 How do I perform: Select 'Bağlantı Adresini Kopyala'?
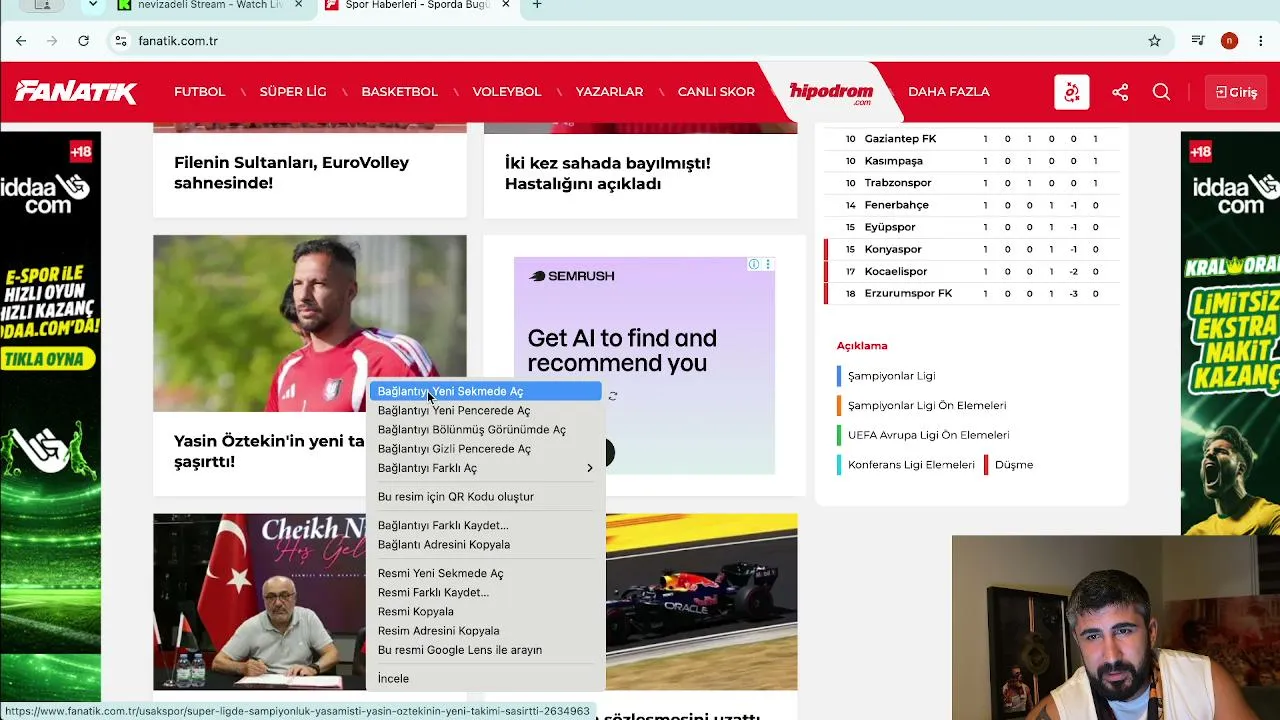486,544
